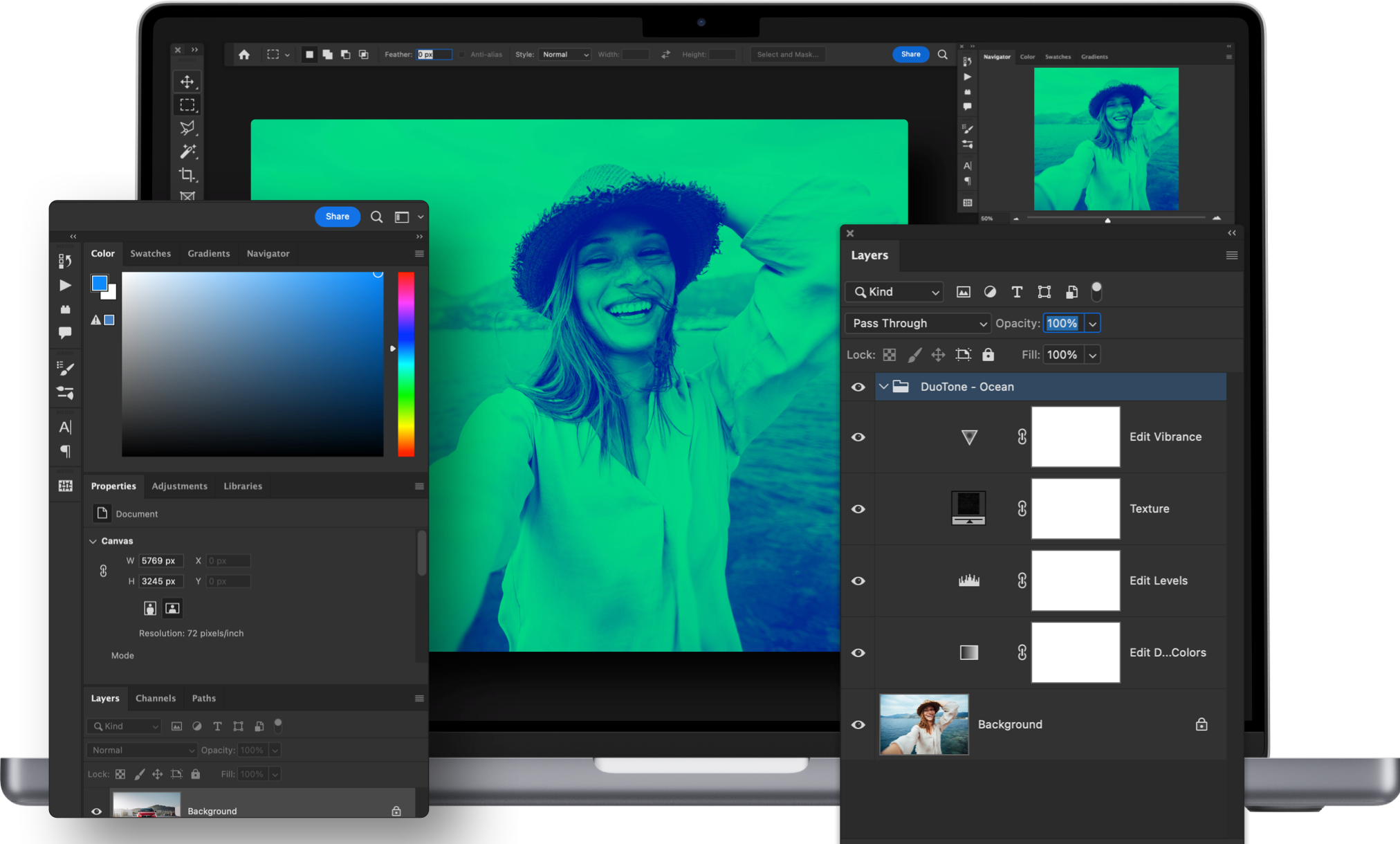This screenshot has width=1400, height=844.
Task: Click lock position icon in large Layers panel
Action: [938, 355]
